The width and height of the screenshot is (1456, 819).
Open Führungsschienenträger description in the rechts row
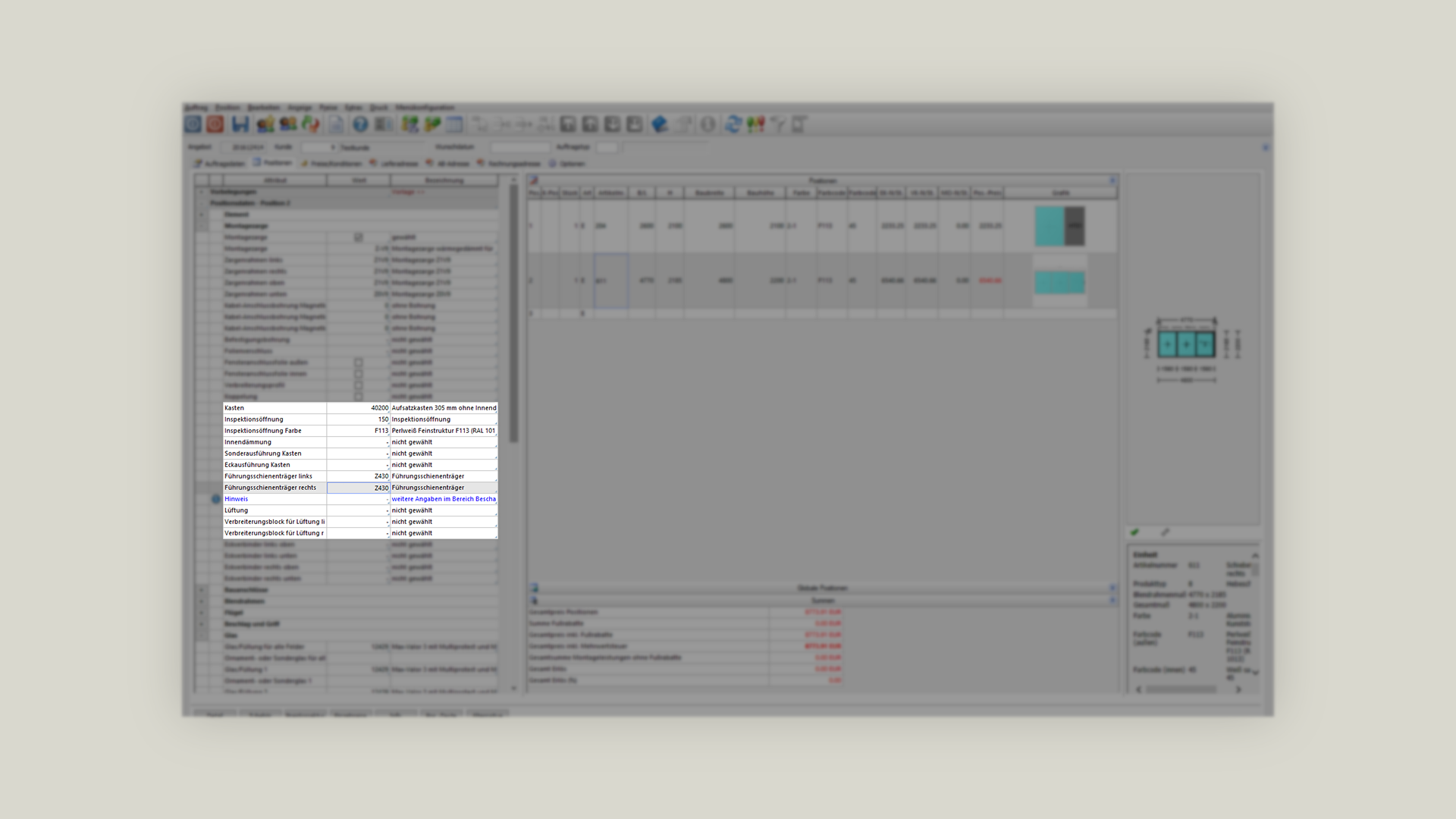tap(444, 488)
